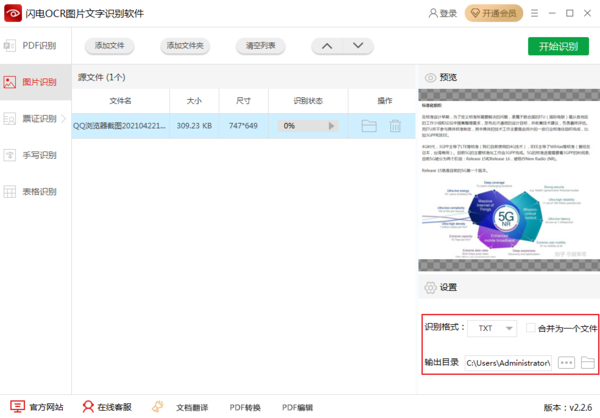Viewport: 600px width, 418px height.
Task: Click the output directory path field
Action: point(507,361)
